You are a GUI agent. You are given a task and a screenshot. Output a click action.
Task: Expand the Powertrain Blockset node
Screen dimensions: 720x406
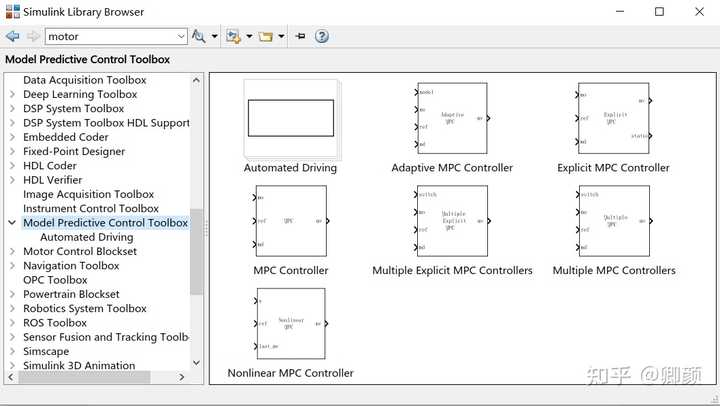point(12,294)
